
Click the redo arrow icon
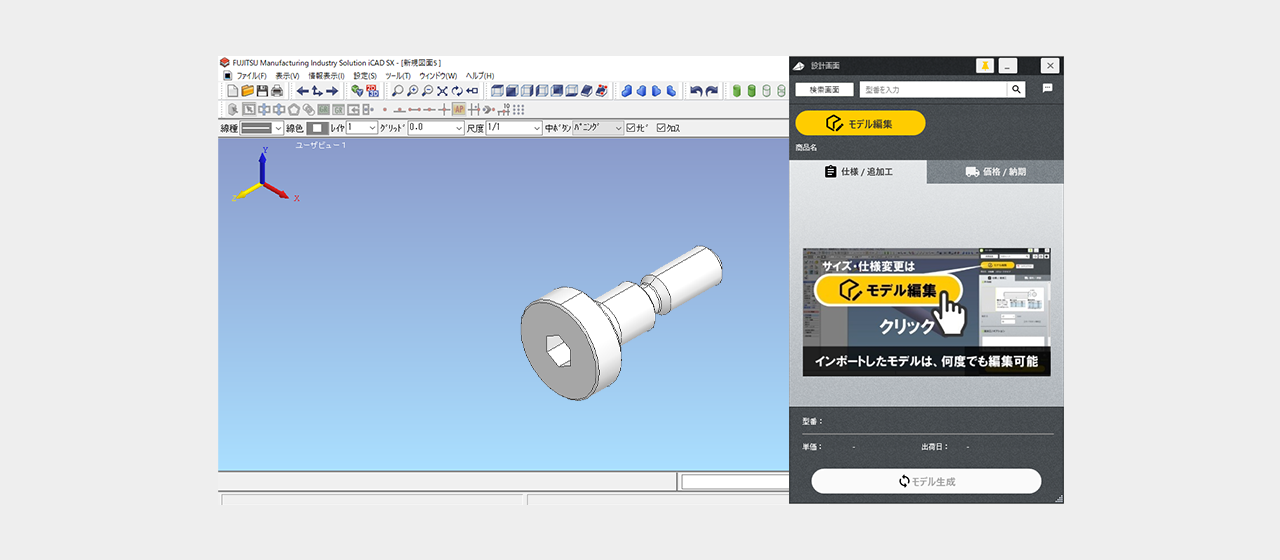(x=712, y=91)
